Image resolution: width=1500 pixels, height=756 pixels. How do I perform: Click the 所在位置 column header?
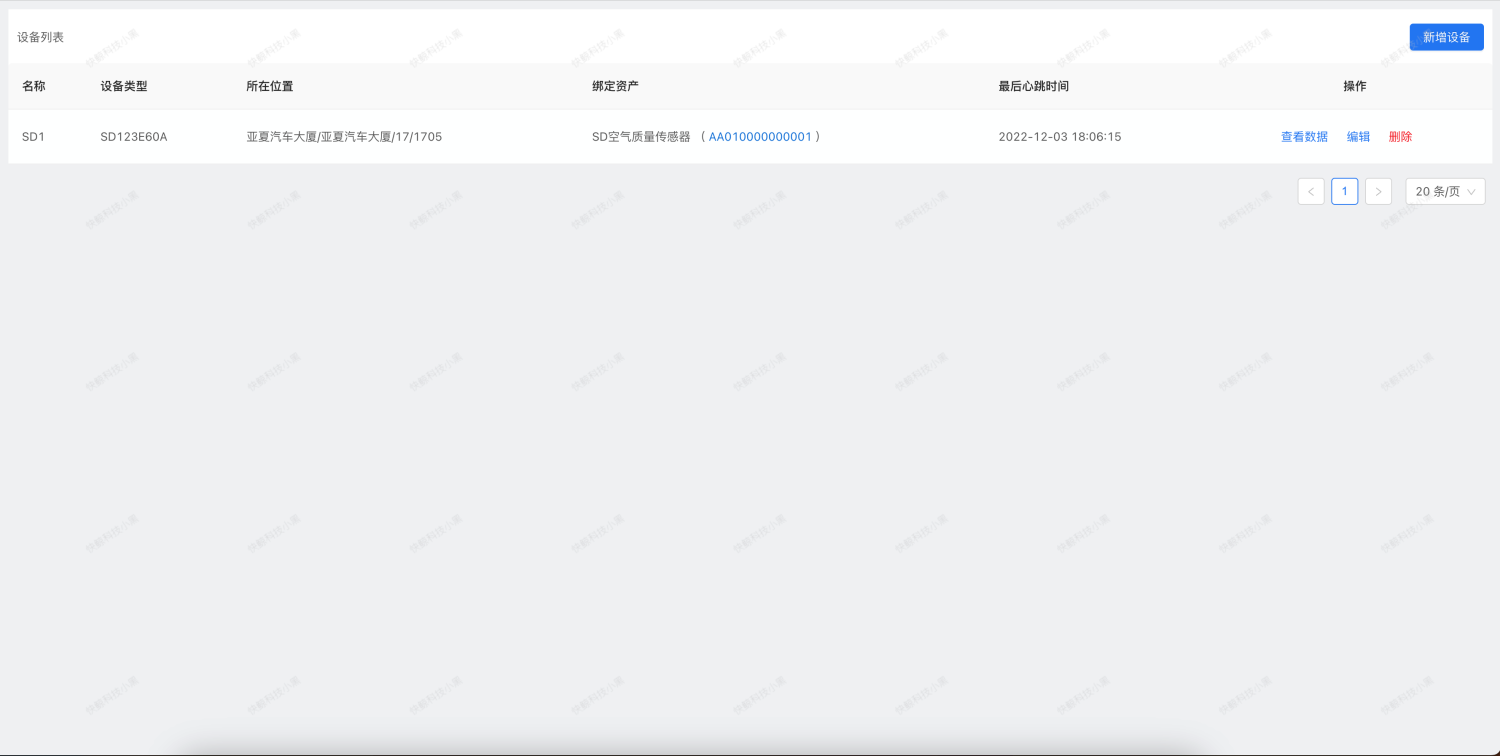click(270, 86)
